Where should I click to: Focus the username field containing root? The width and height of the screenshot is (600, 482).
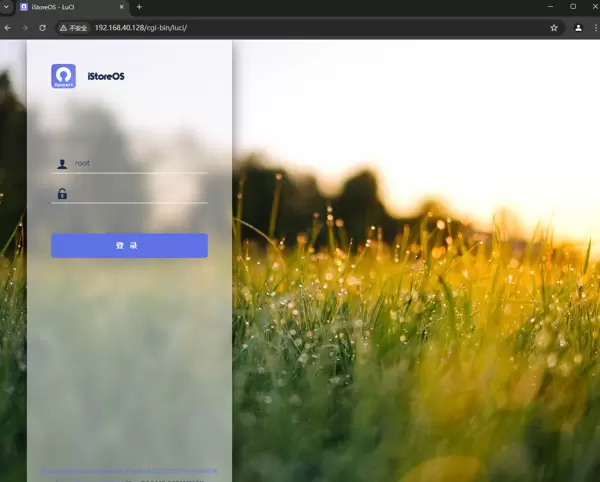(138, 163)
